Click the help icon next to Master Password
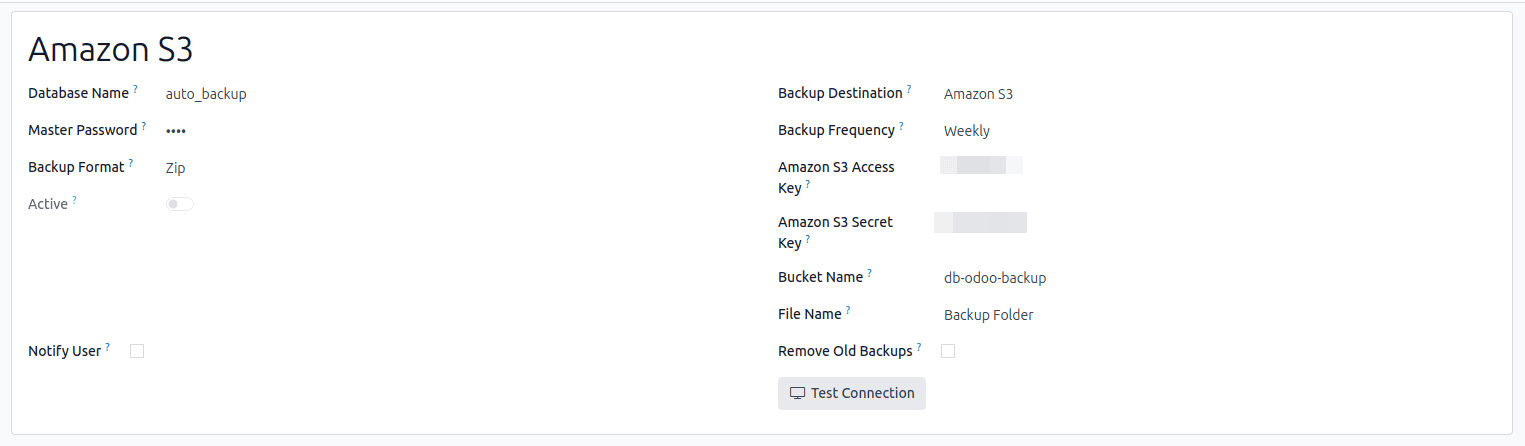Viewport: 1525px width, 446px height. 144,127
